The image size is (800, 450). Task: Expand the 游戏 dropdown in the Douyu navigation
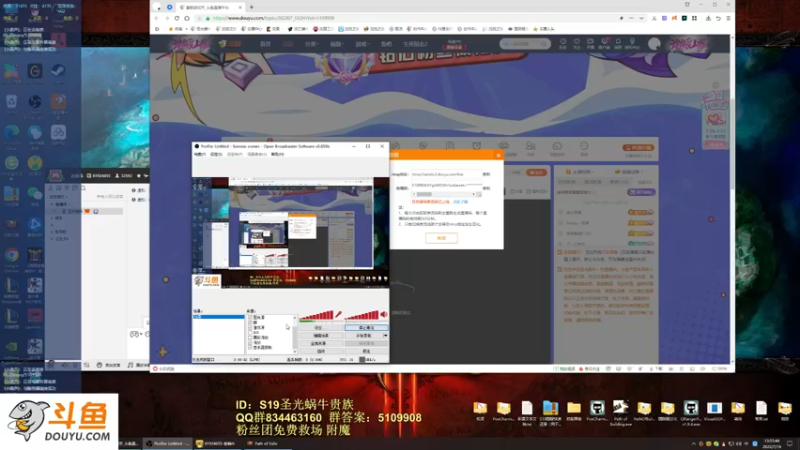point(361,44)
